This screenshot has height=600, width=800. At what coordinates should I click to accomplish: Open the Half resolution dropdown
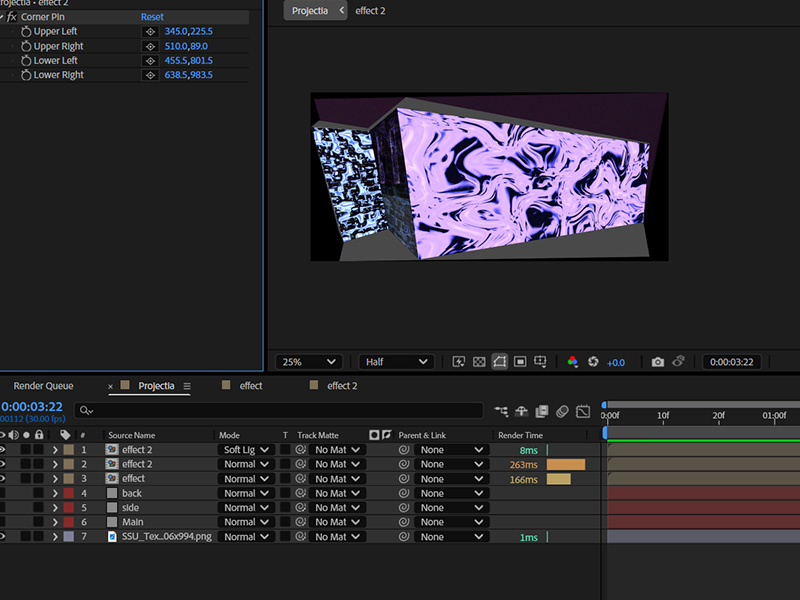[x=396, y=362]
